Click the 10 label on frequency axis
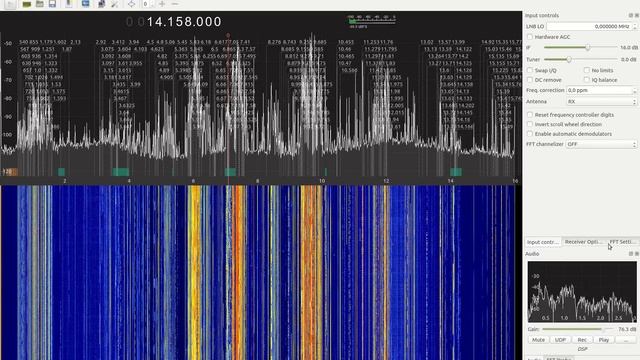 click(x=322, y=181)
